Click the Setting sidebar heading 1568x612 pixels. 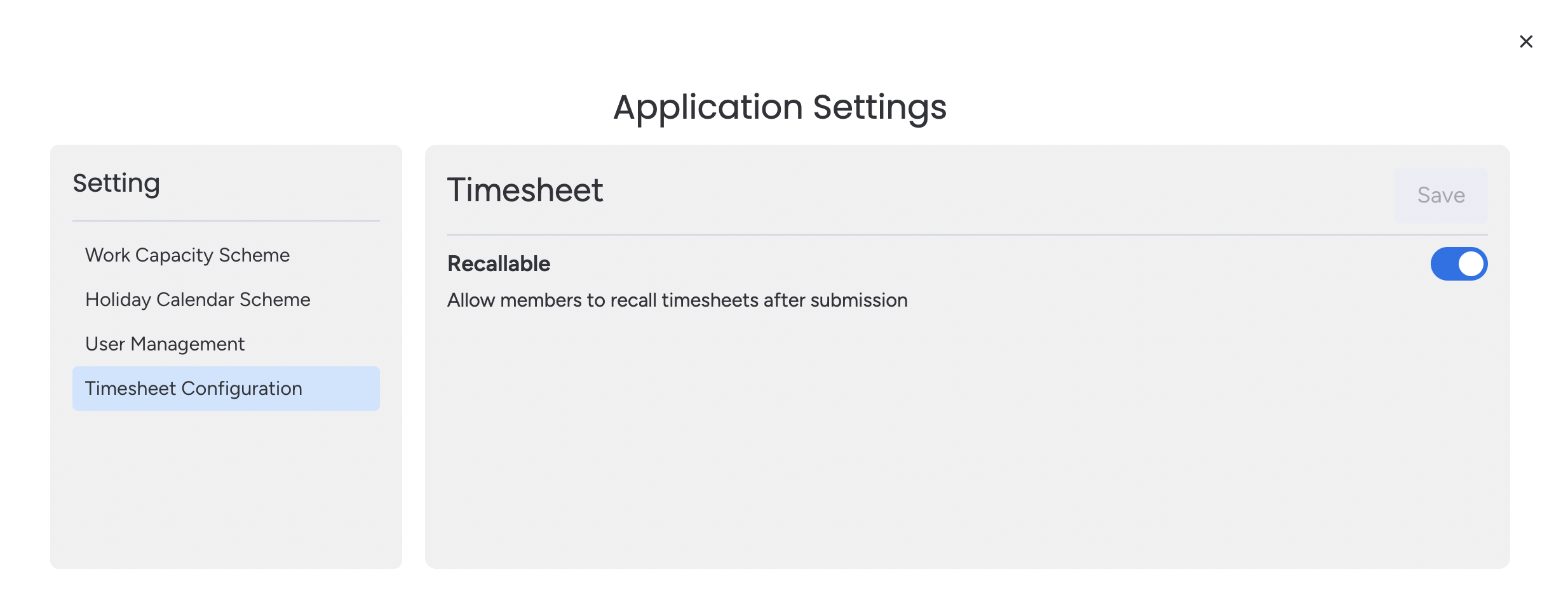(x=116, y=183)
